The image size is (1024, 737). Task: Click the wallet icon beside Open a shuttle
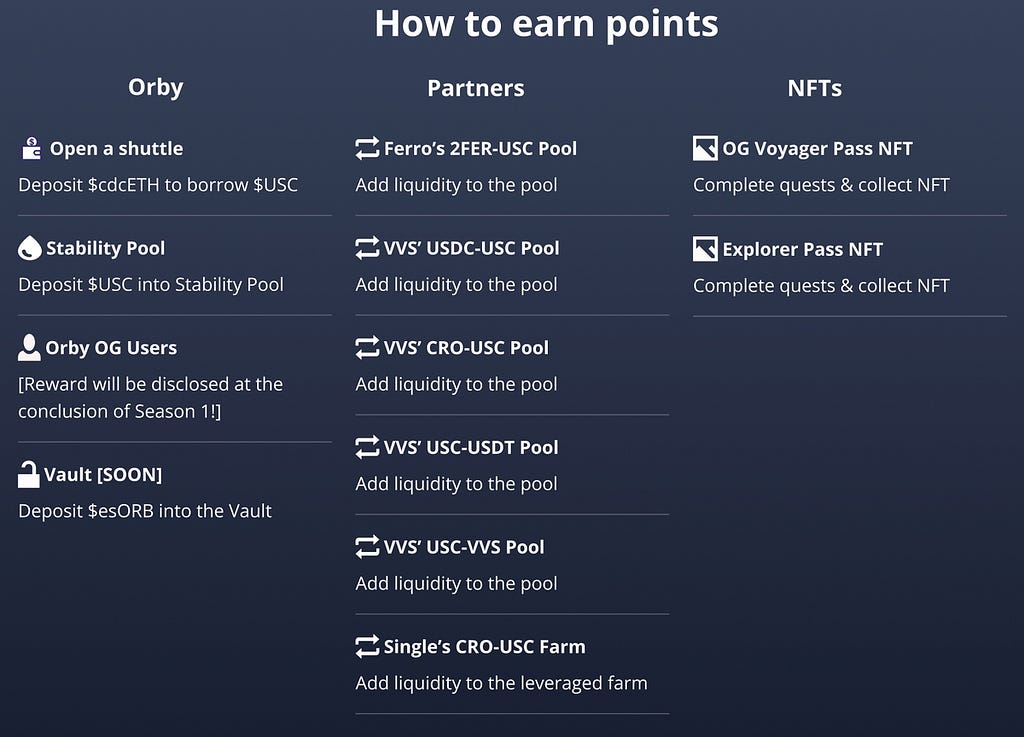(31, 148)
